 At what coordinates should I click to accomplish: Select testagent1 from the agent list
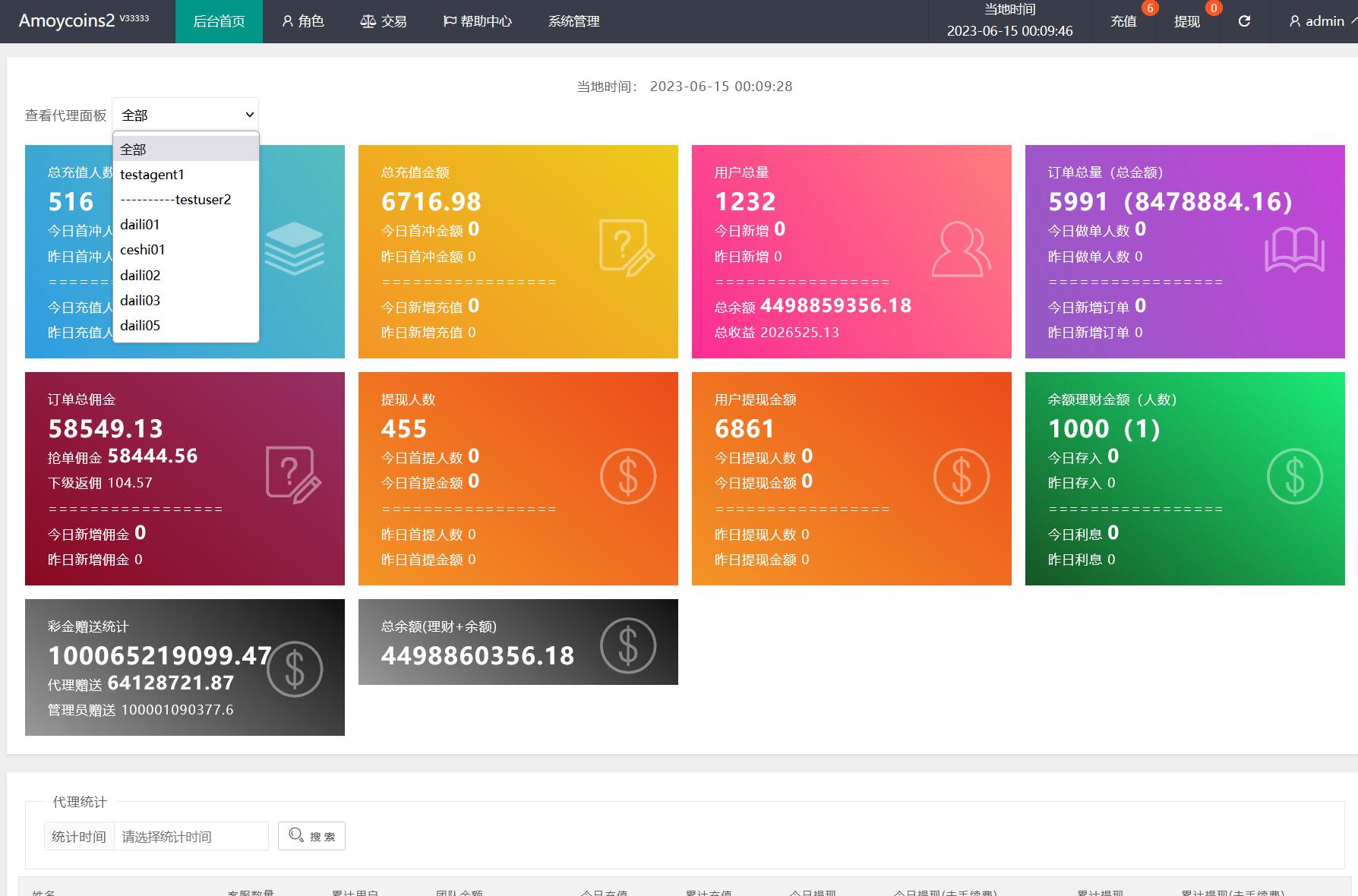click(x=152, y=175)
